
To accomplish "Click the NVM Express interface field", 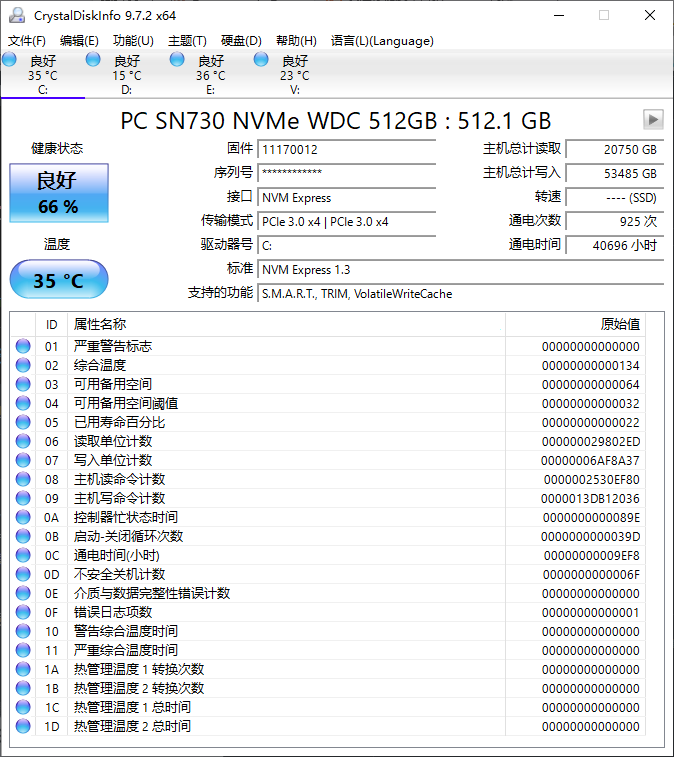I will pyautogui.click(x=347, y=197).
